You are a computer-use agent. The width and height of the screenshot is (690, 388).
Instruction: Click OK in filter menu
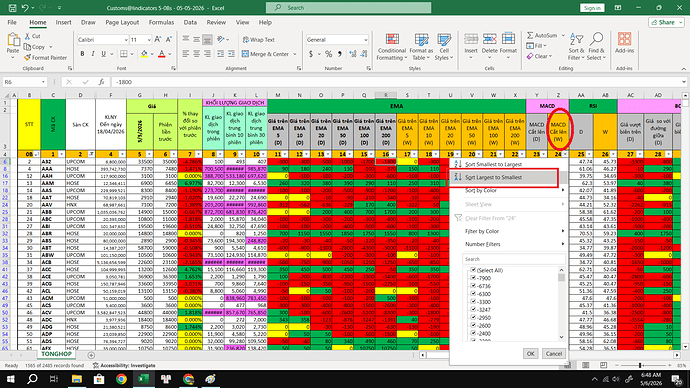point(530,353)
